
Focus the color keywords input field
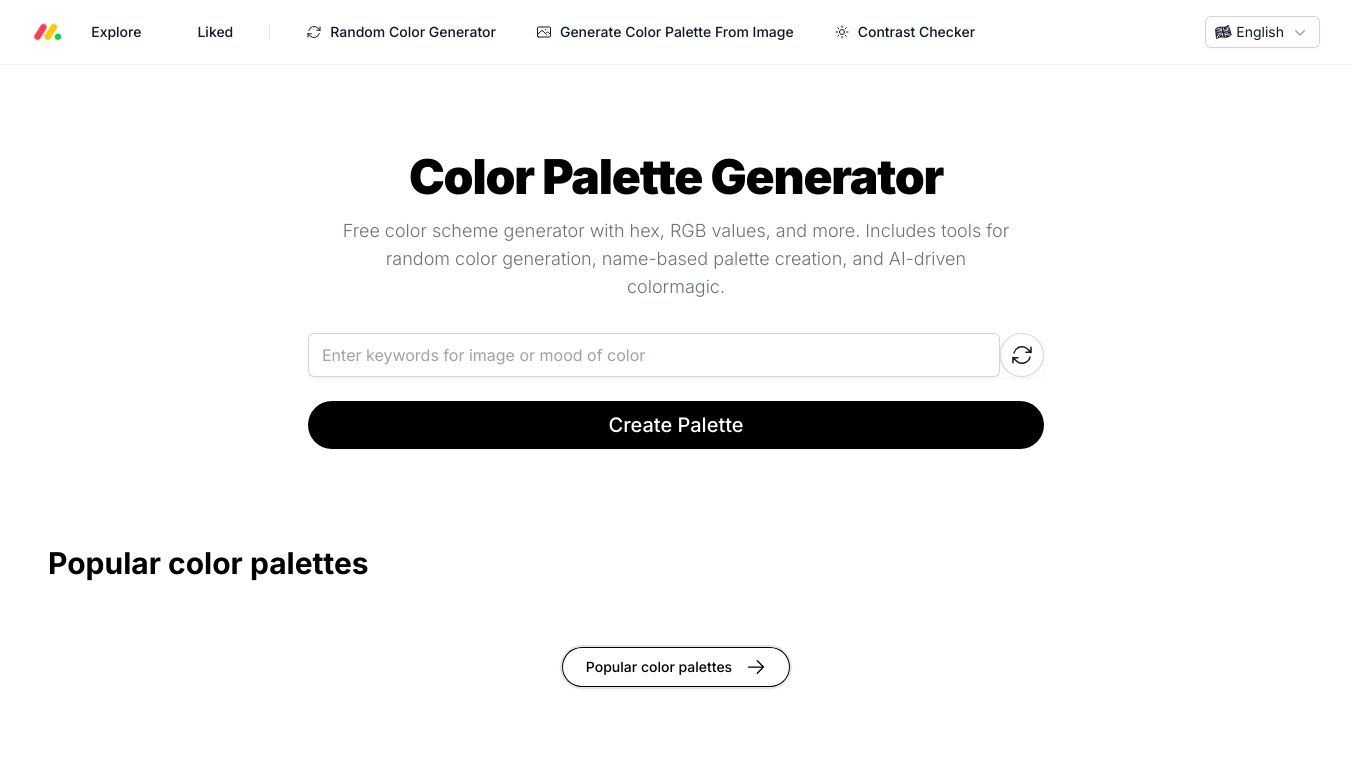[653, 355]
